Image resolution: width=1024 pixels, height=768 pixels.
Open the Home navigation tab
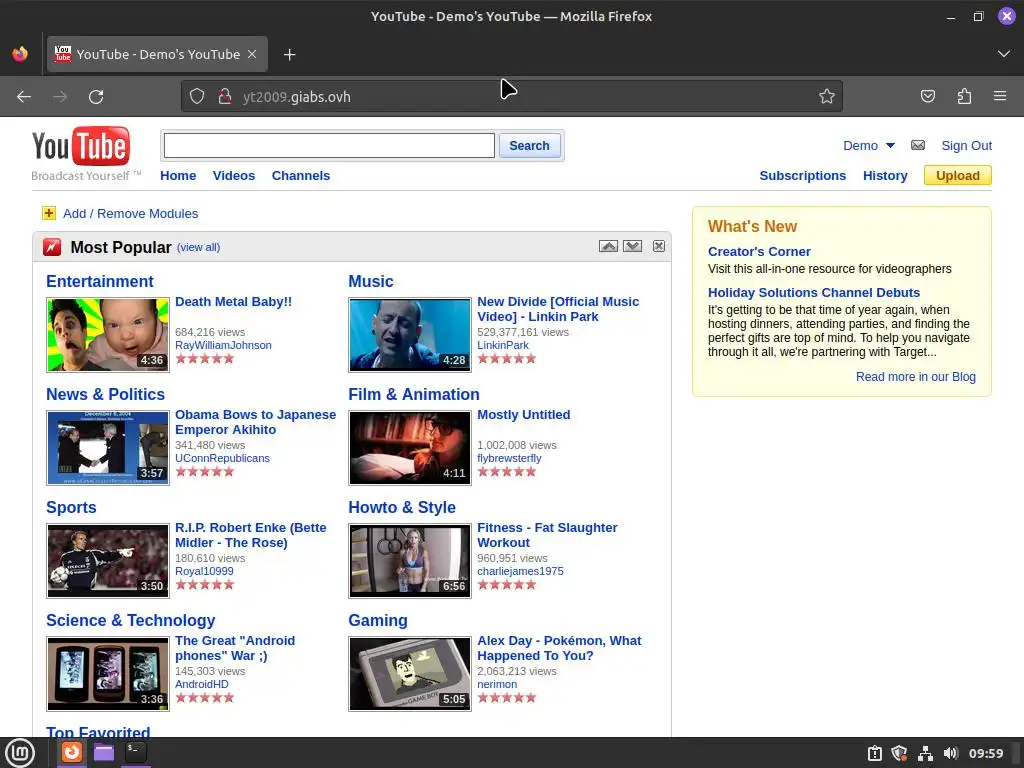(x=178, y=176)
